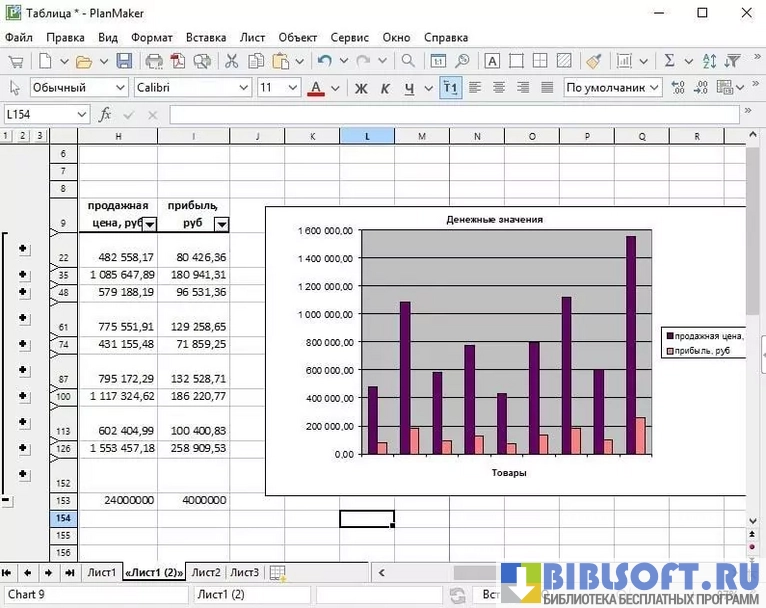Toggle Italic formatting button

[x=385, y=88]
